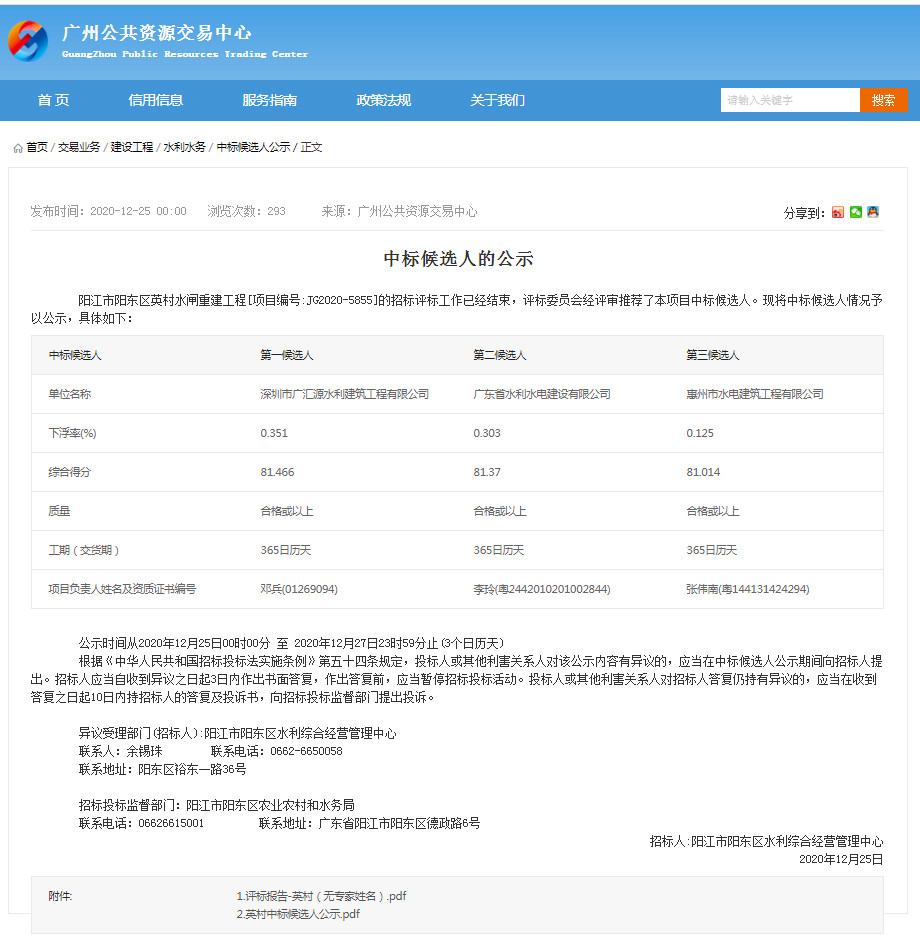Open the 英村中标候选人公示.pdf attachment
Screen dimensions: 920x947
[298, 914]
